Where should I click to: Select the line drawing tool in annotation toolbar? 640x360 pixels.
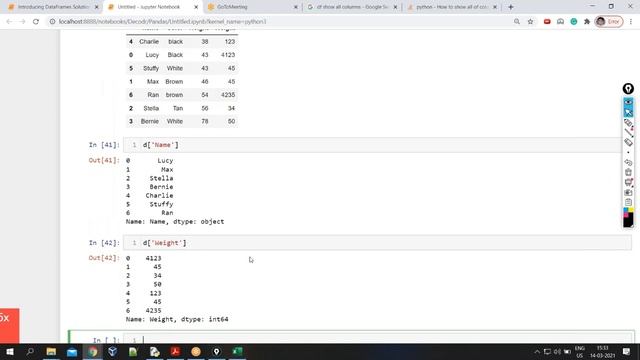click(x=628, y=132)
